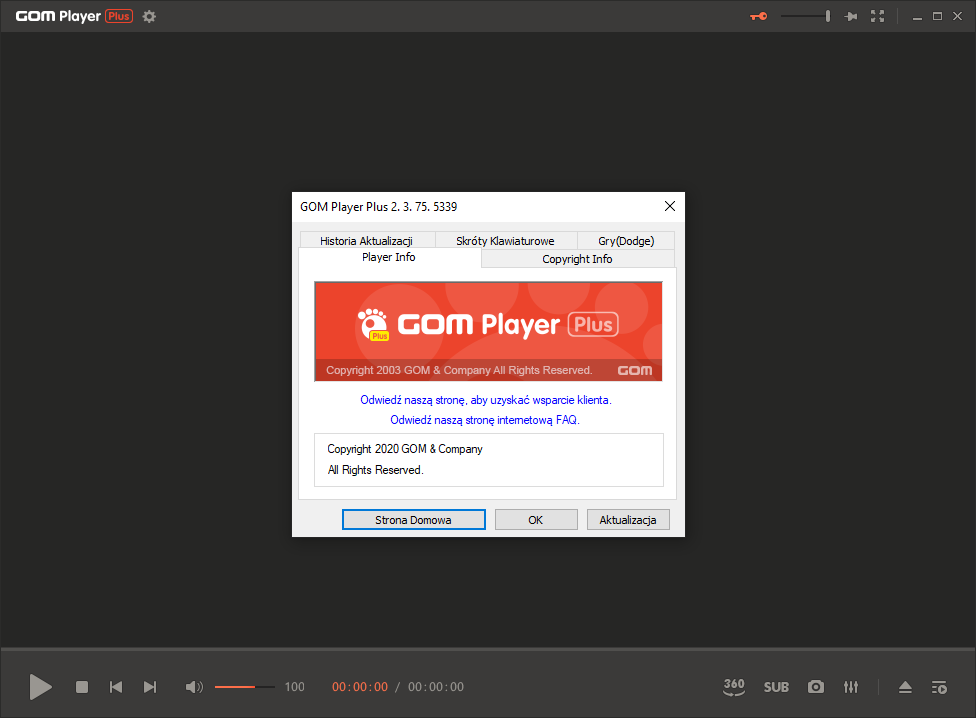Image resolution: width=976 pixels, height=718 pixels.
Task: Minimize the GOM Player main window
Action: 917,17
